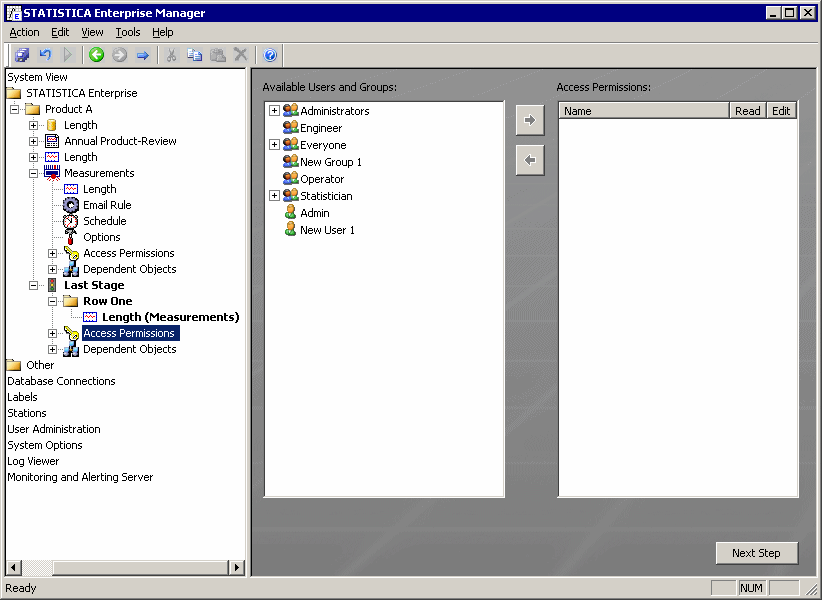Click the save all toolbar icon
This screenshot has height=600, width=822.
coord(22,55)
